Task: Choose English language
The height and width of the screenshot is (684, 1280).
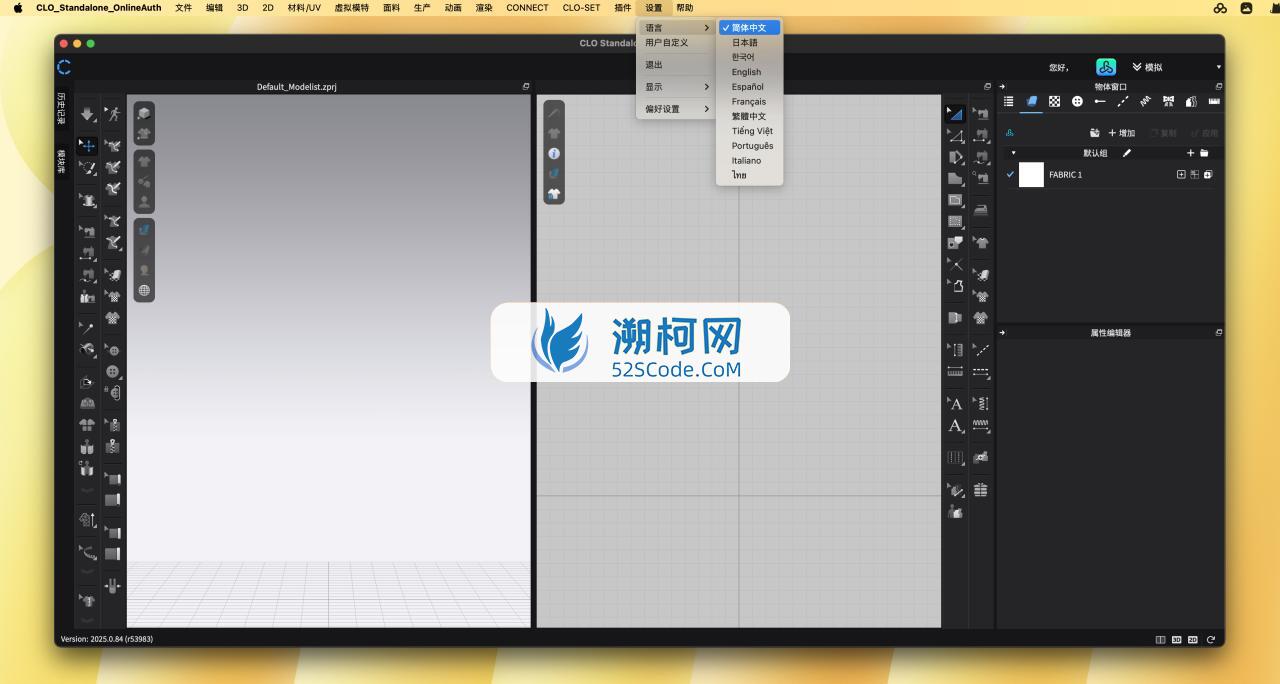Action: [x=746, y=72]
